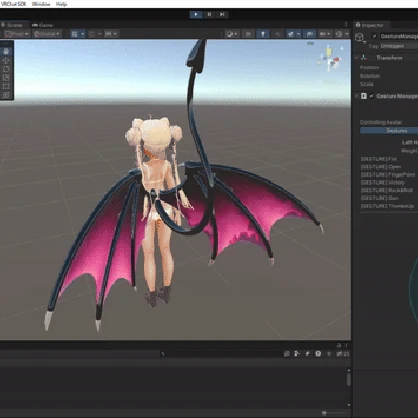This screenshot has width=418, height=418.
Task: Open the draw mode shading dropdown
Action: click(232, 34)
